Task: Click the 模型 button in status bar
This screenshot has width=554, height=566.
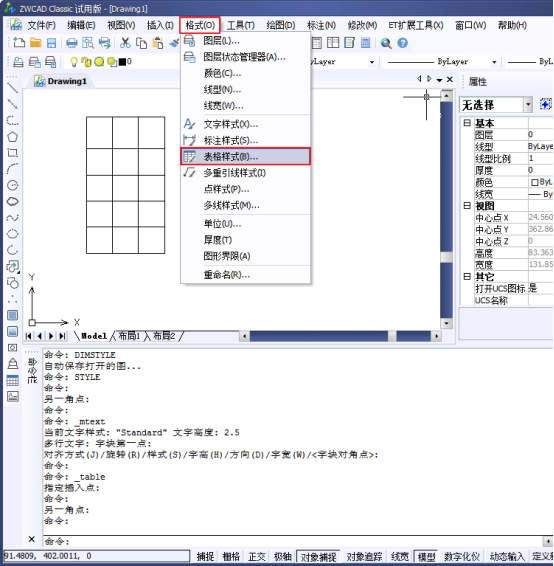Action: (426, 556)
